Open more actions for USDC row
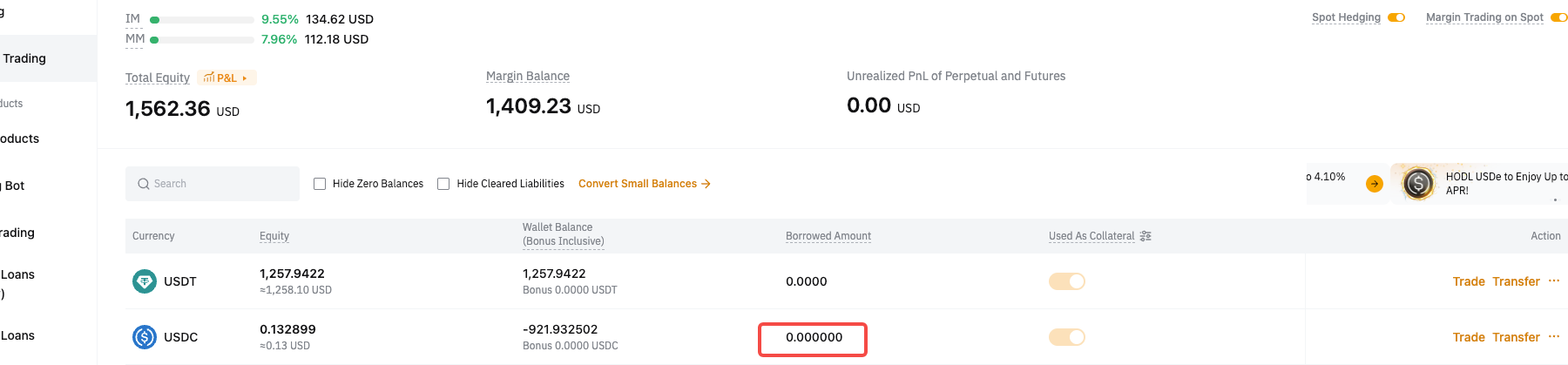 (x=1554, y=336)
